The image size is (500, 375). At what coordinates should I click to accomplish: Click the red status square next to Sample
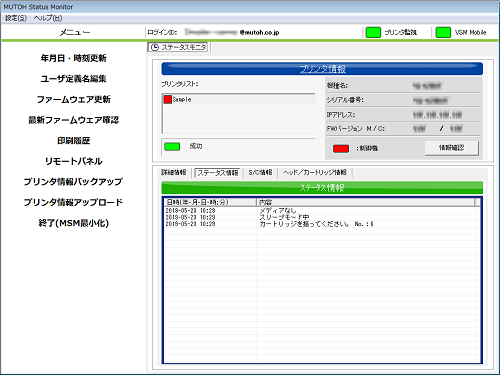[168, 99]
